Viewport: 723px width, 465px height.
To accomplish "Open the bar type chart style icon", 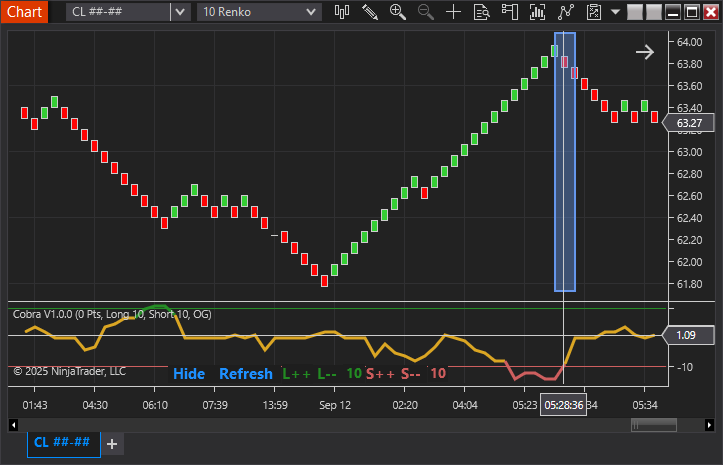I will coord(342,12).
